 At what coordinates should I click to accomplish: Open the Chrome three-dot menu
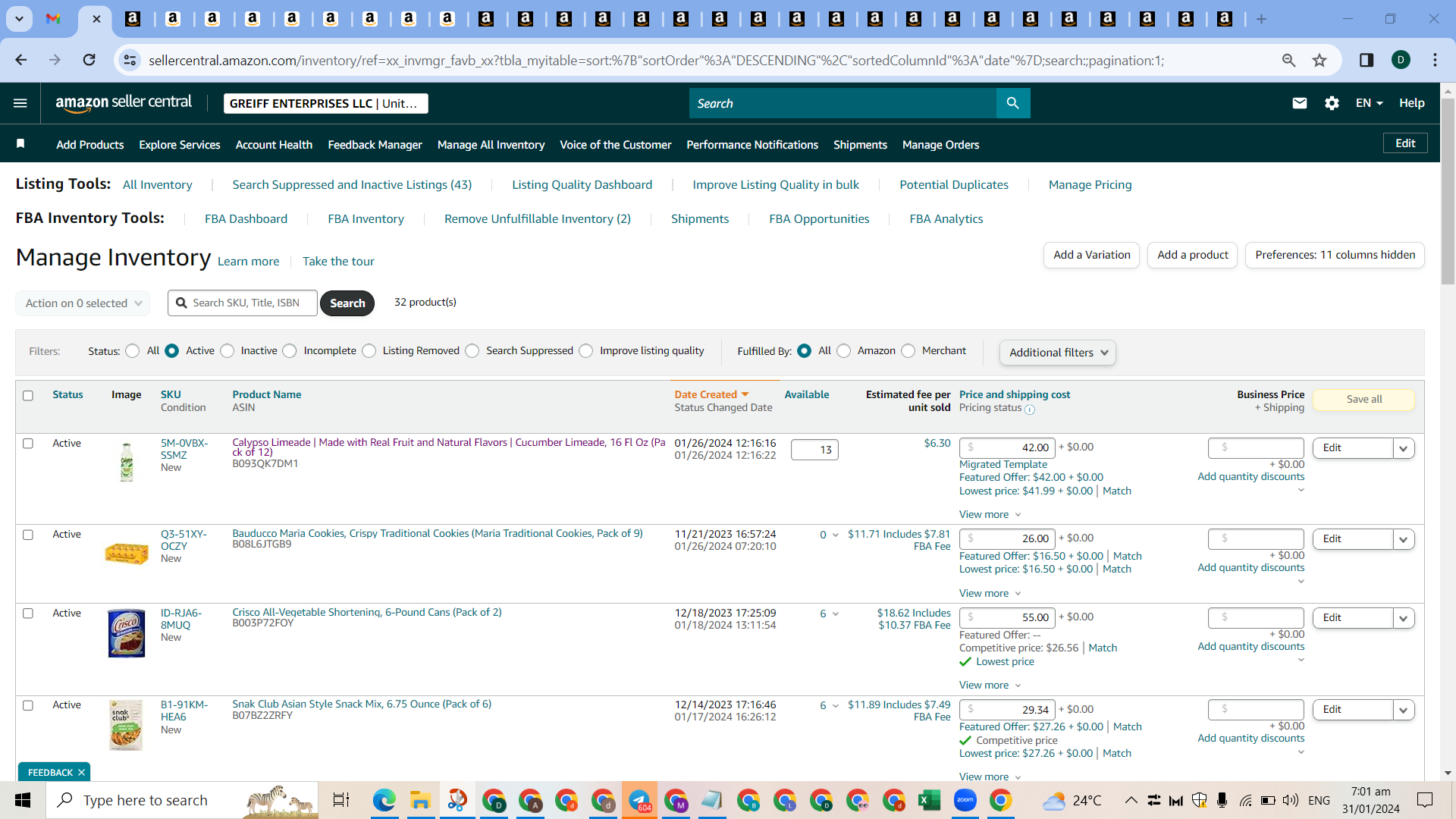(1435, 60)
